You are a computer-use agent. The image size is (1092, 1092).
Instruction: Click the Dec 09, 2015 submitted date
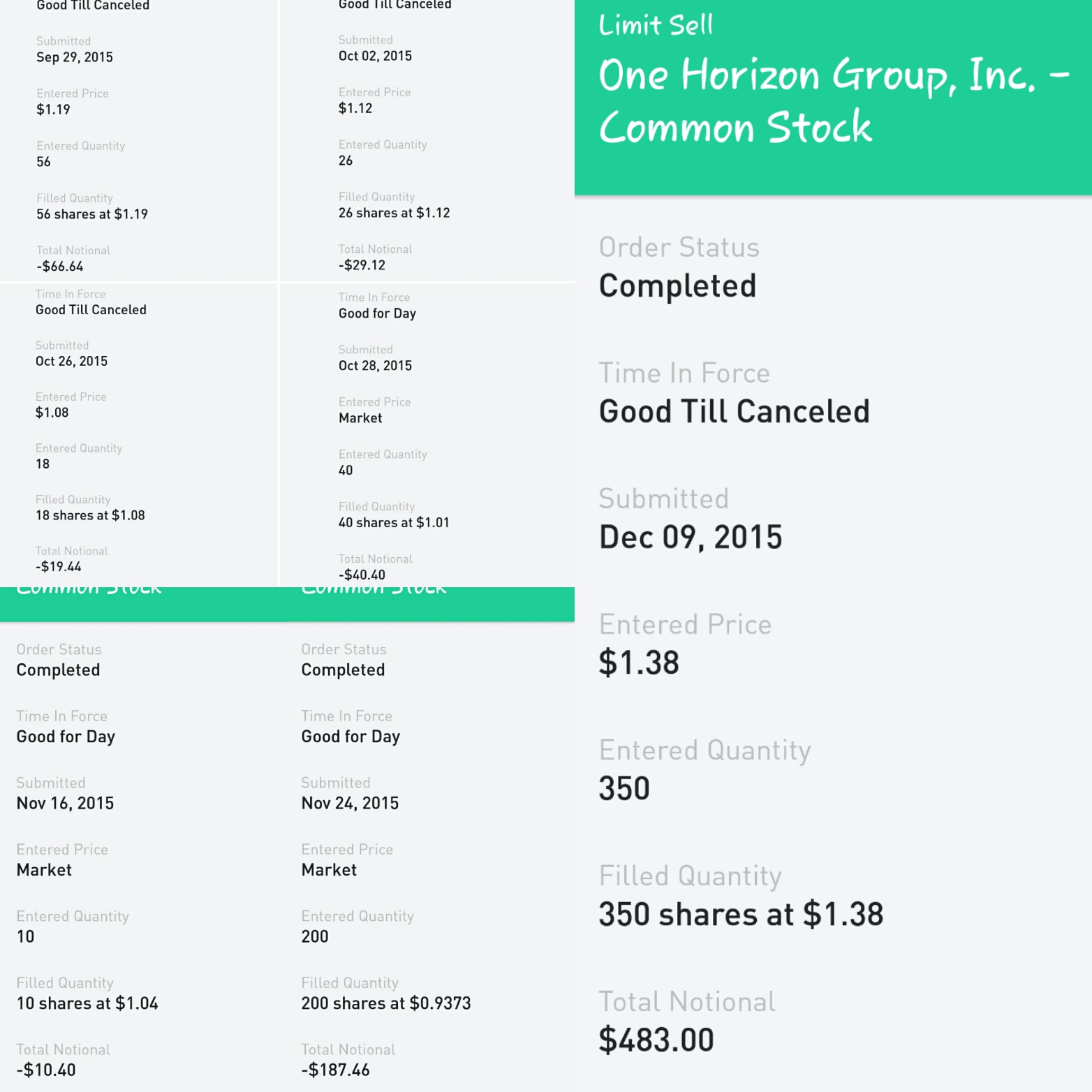691,537
